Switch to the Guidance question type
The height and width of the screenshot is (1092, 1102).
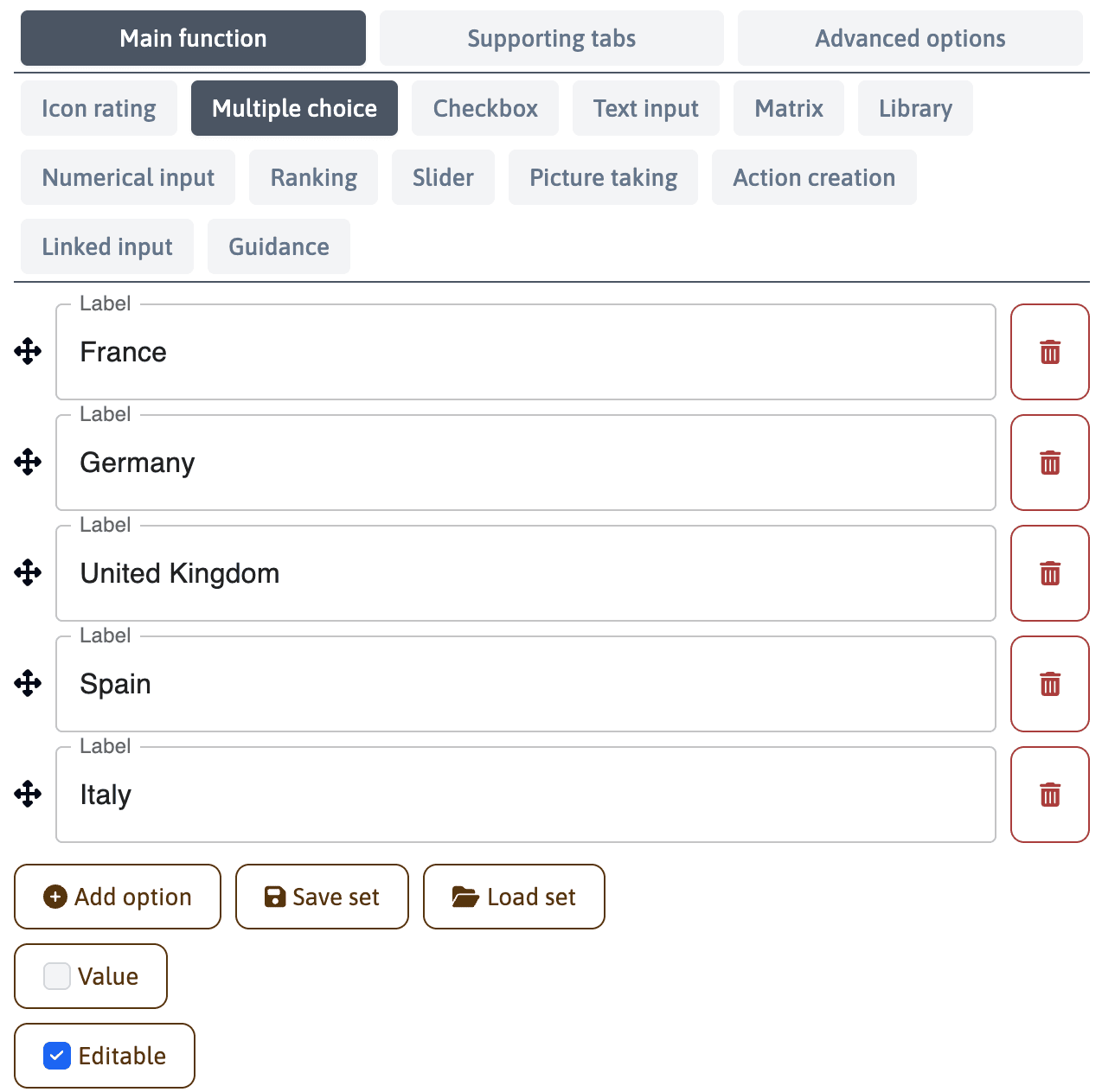(279, 246)
